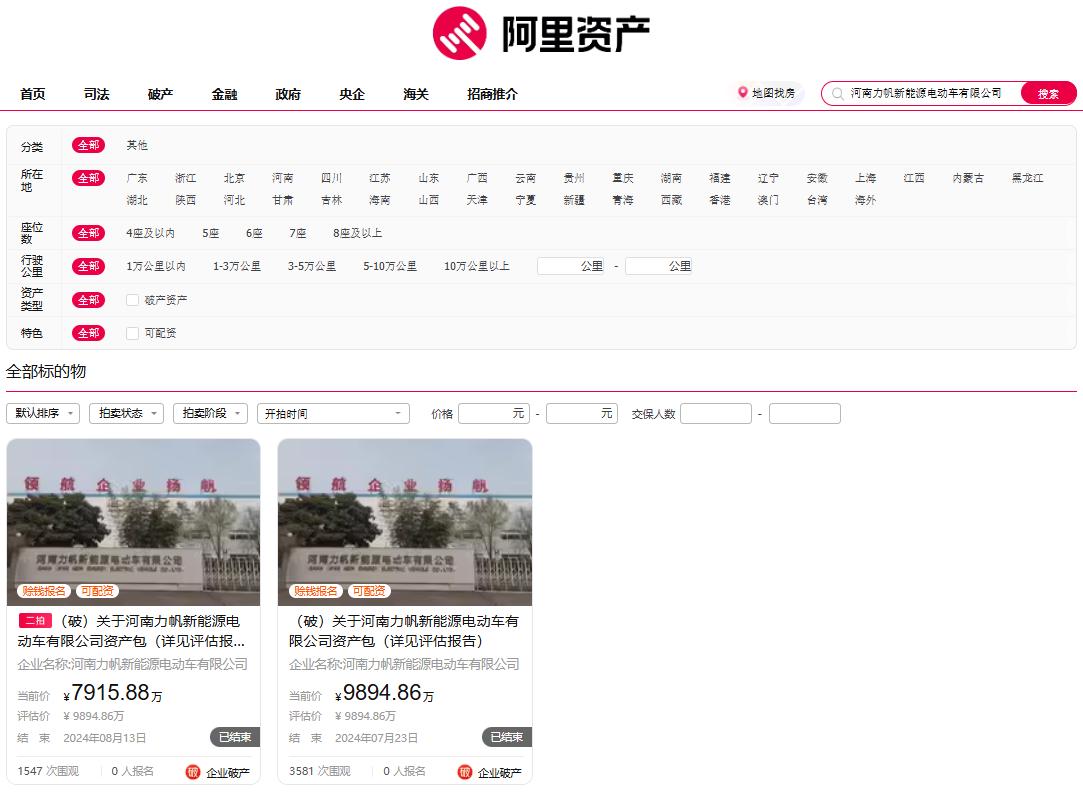Filter seats by 8座及以上

coord(358,233)
